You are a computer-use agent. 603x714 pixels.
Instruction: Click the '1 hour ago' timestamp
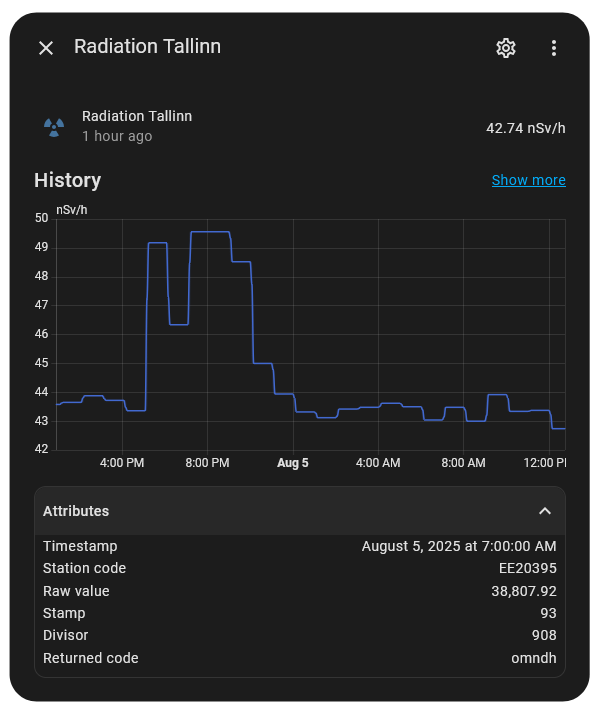pyautogui.click(x=117, y=136)
